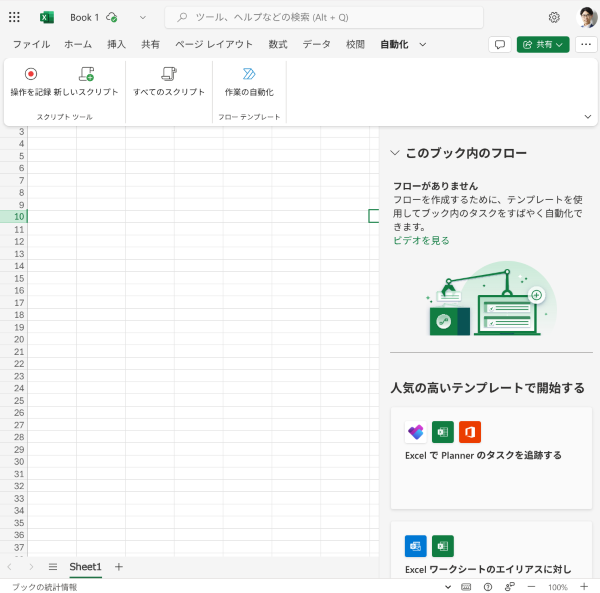Open Excel ワークシートのエイリアス template card
This screenshot has width=600, height=593.
click(x=491, y=549)
